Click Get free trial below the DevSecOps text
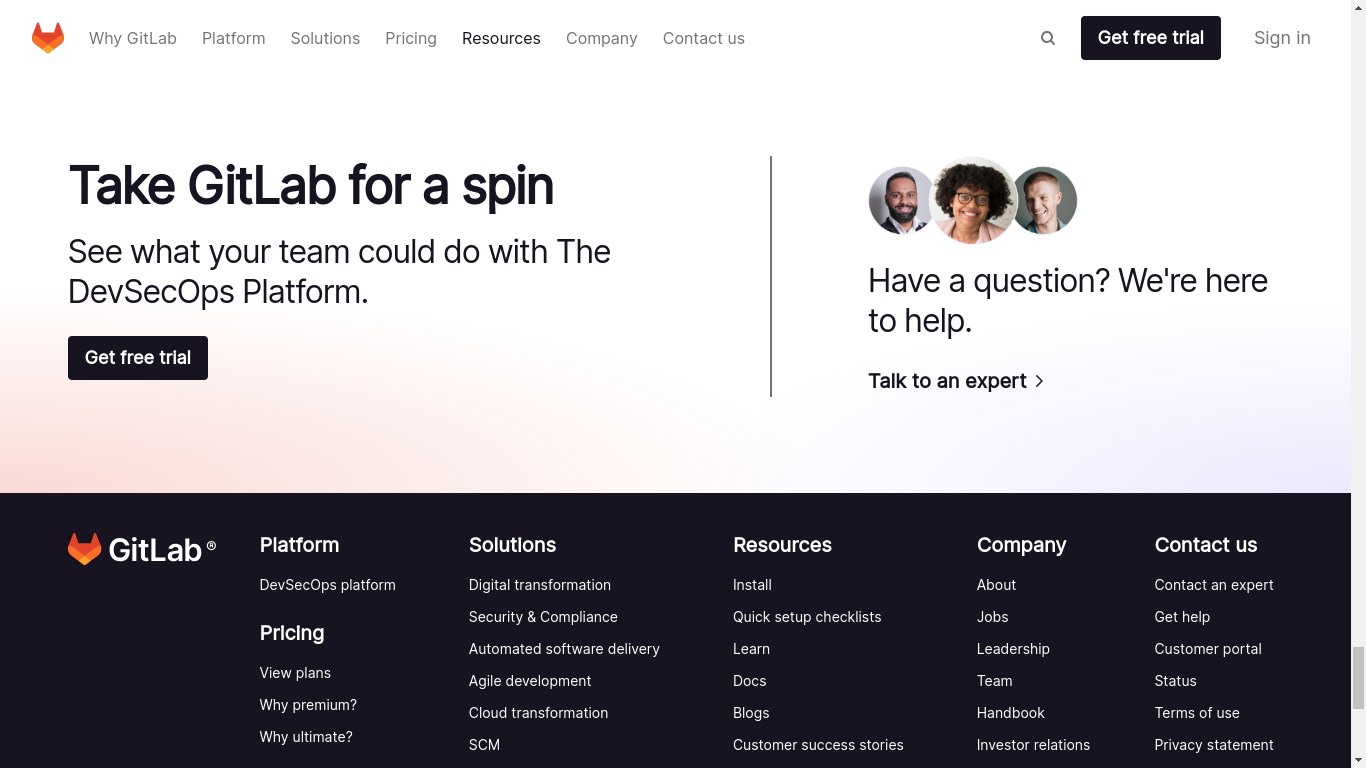The image size is (1366, 768). point(138,358)
